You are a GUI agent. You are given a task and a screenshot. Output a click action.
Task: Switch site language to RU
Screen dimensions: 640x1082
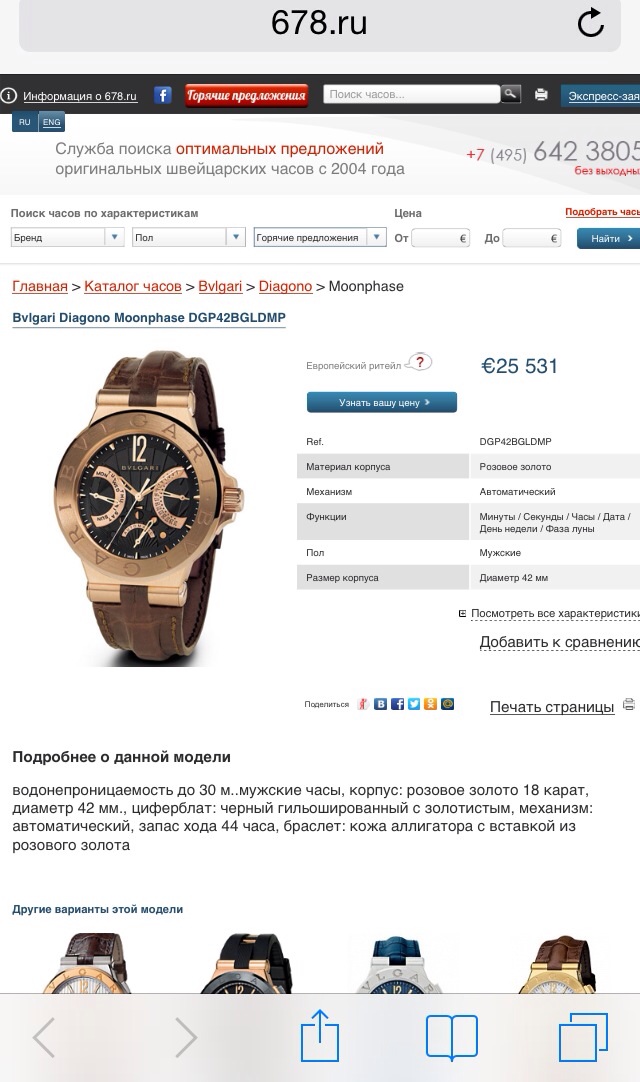point(25,122)
